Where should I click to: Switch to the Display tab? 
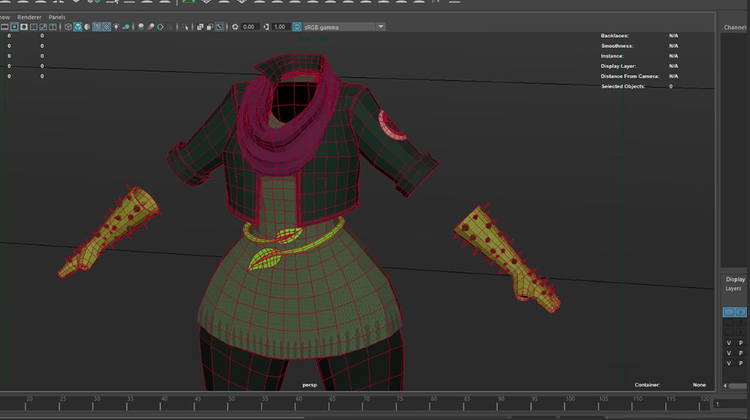coord(735,279)
